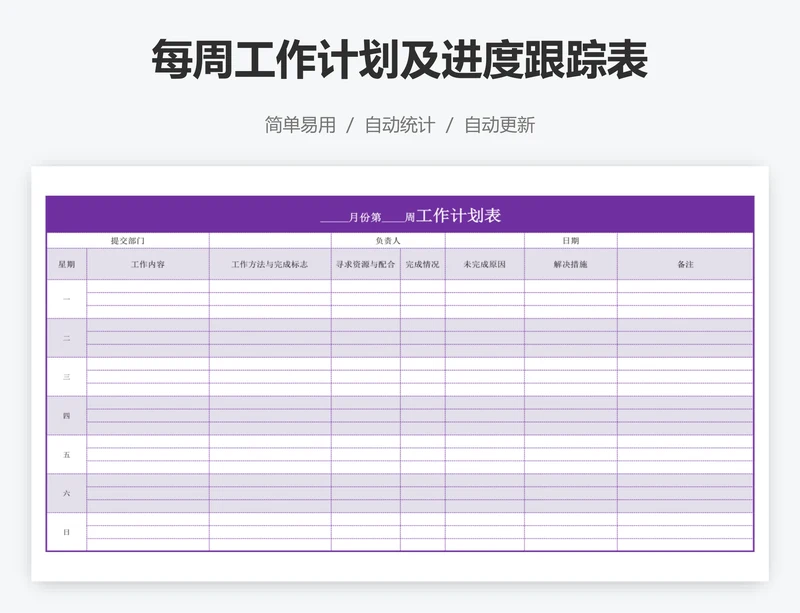Screen dimensions: 800x613
Task: Click the blank field after 负责人
Action: [485, 241]
